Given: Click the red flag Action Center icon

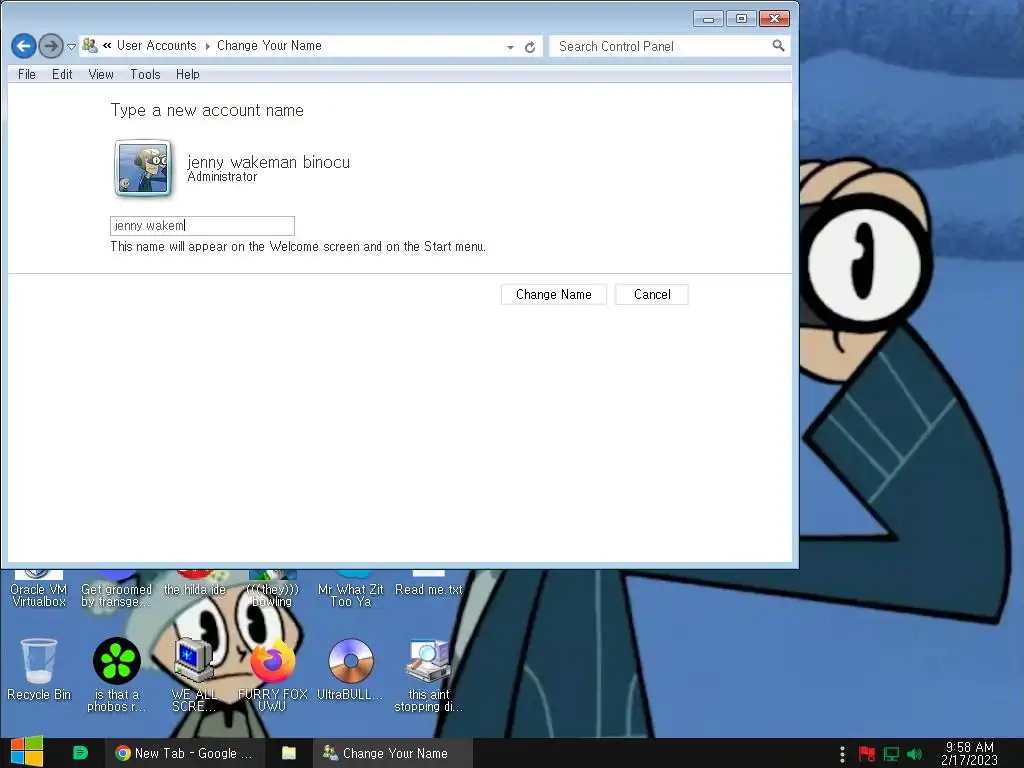Looking at the screenshot, I should 867,754.
